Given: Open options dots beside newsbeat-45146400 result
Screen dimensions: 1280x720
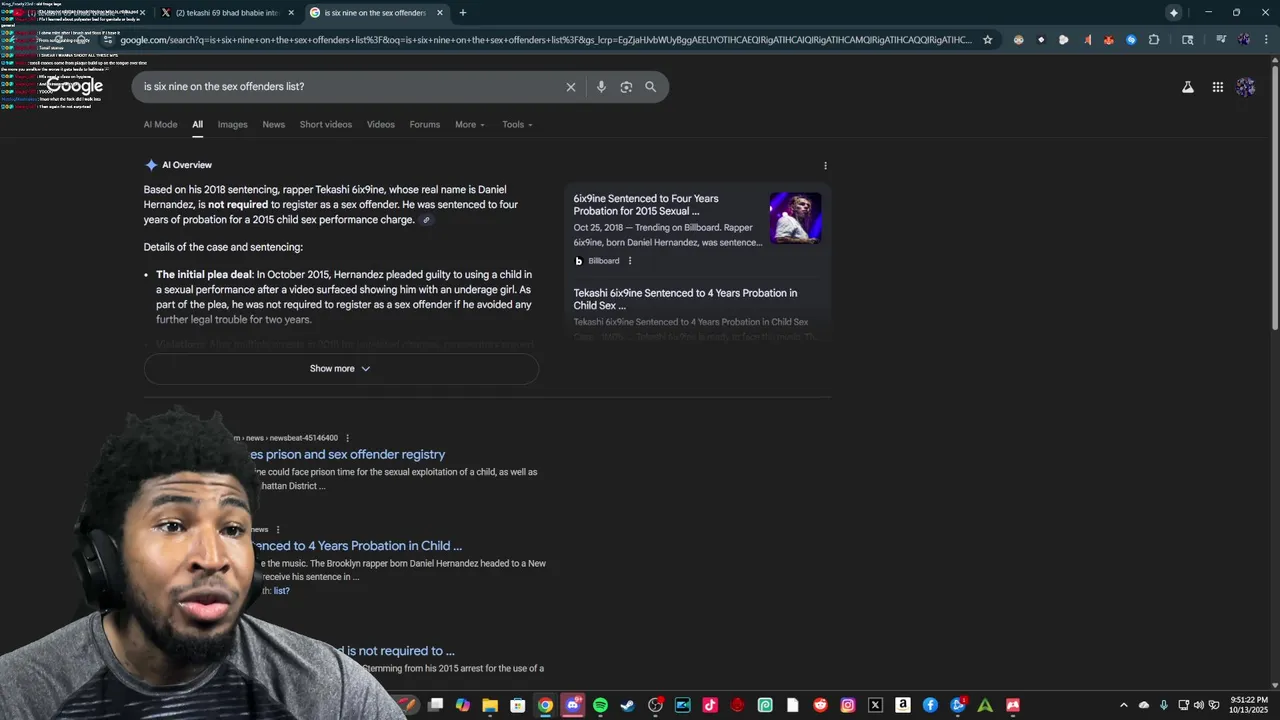Looking at the screenshot, I should click(347, 438).
